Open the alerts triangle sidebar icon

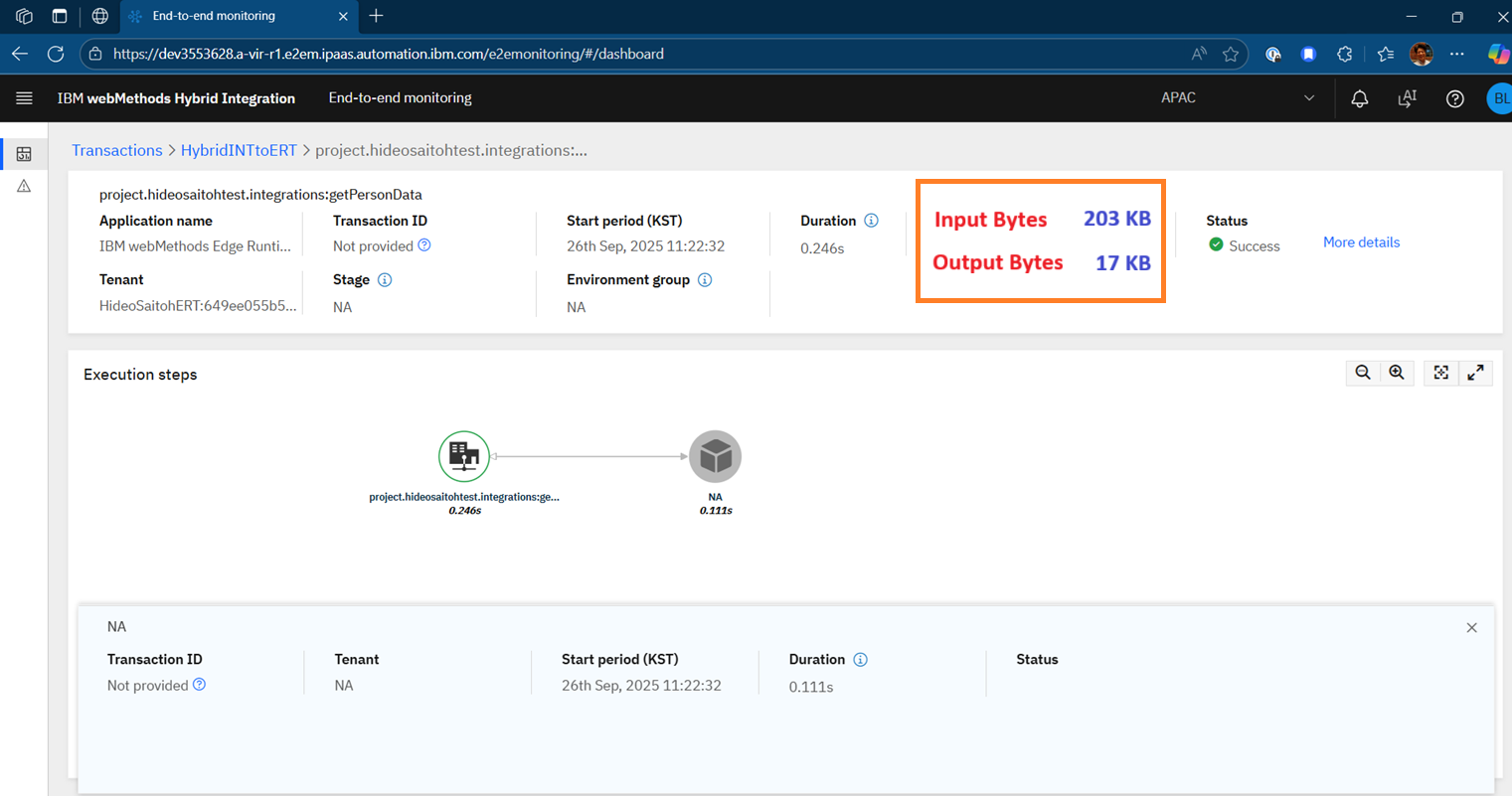click(x=24, y=187)
